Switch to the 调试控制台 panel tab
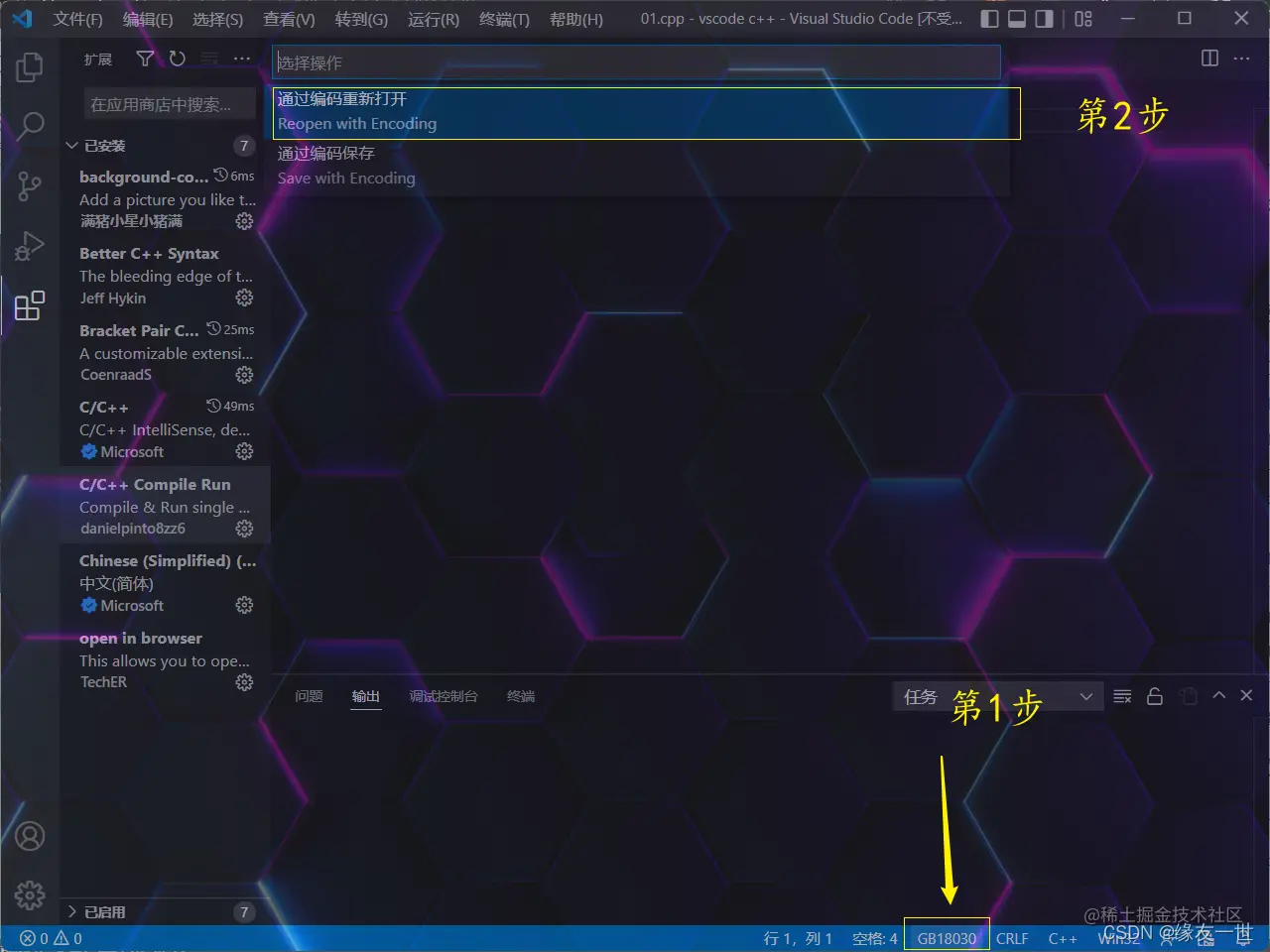 [444, 696]
